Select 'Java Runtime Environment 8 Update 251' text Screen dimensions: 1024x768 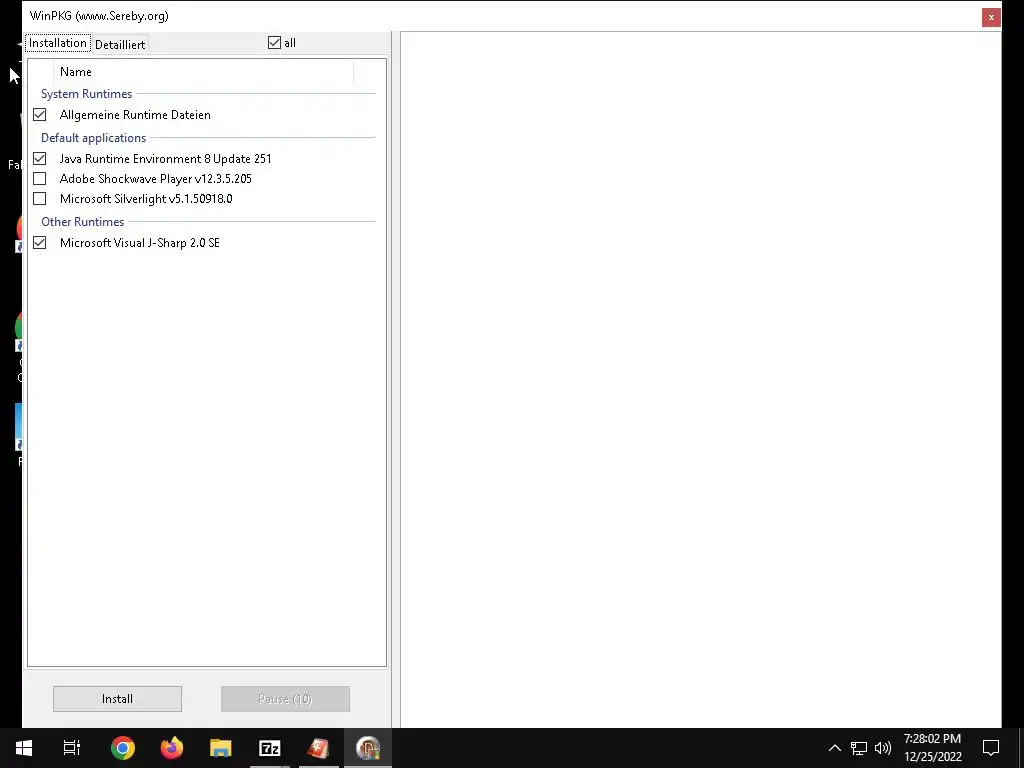point(165,159)
